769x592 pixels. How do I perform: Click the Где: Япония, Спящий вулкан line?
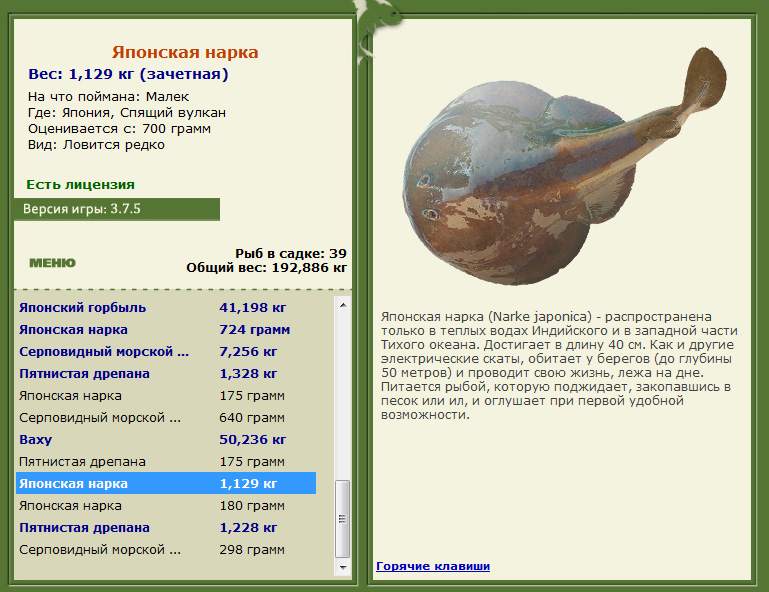click(127, 113)
